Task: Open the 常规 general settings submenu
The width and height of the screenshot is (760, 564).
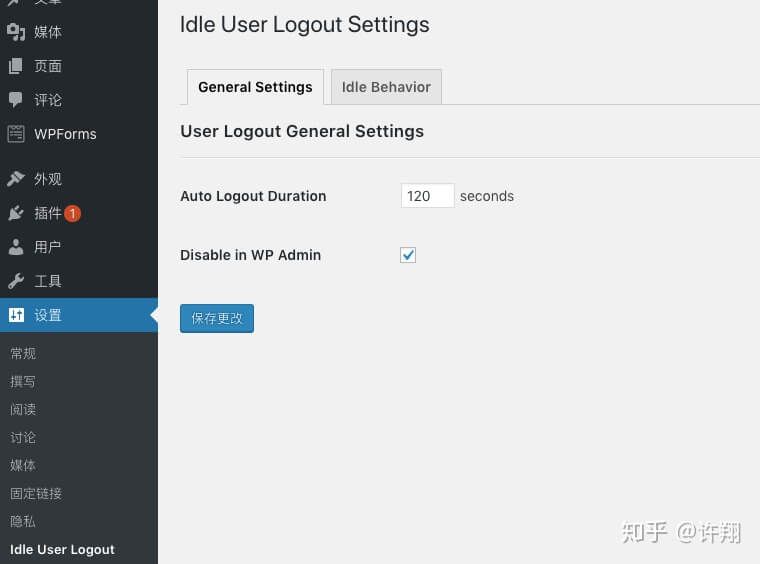Action: [x=23, y=353]
